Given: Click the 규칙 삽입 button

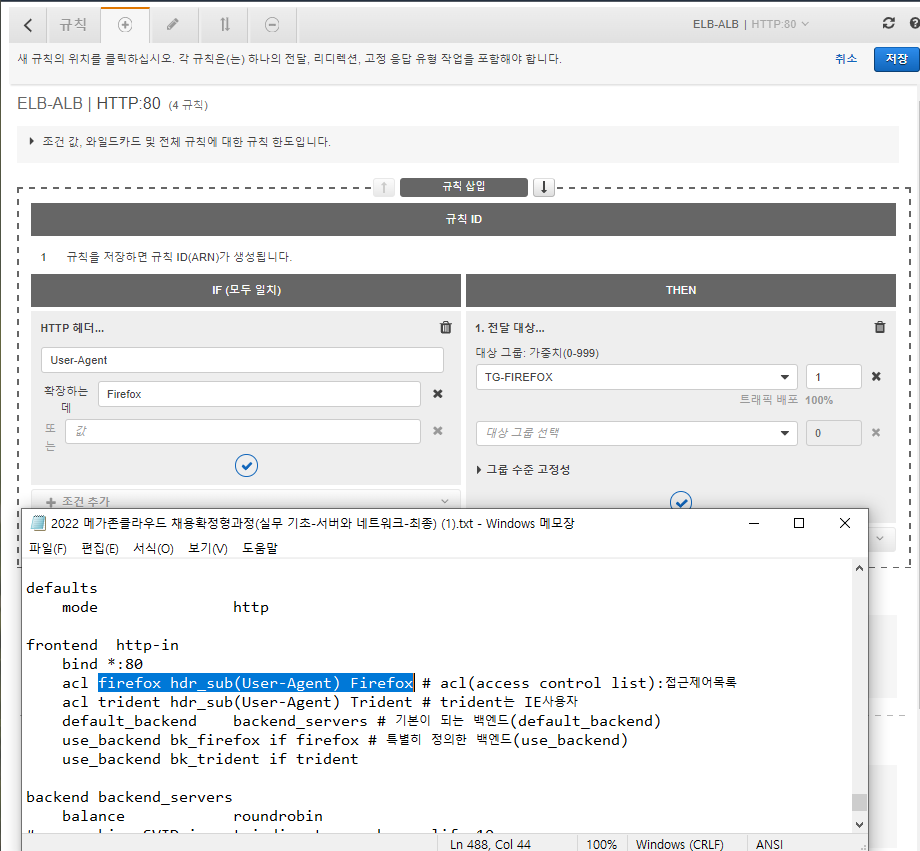Looking at the screenshot, I should (x=464, y=187).
